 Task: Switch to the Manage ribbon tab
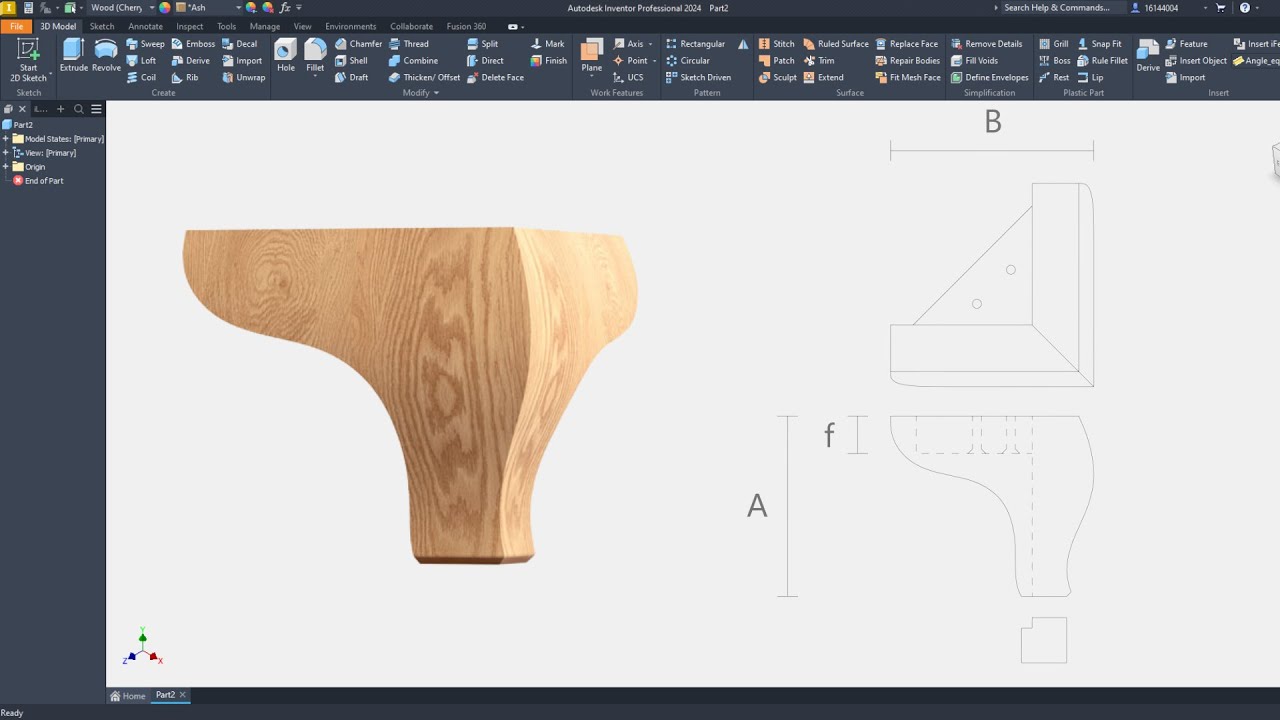[265, 27]
